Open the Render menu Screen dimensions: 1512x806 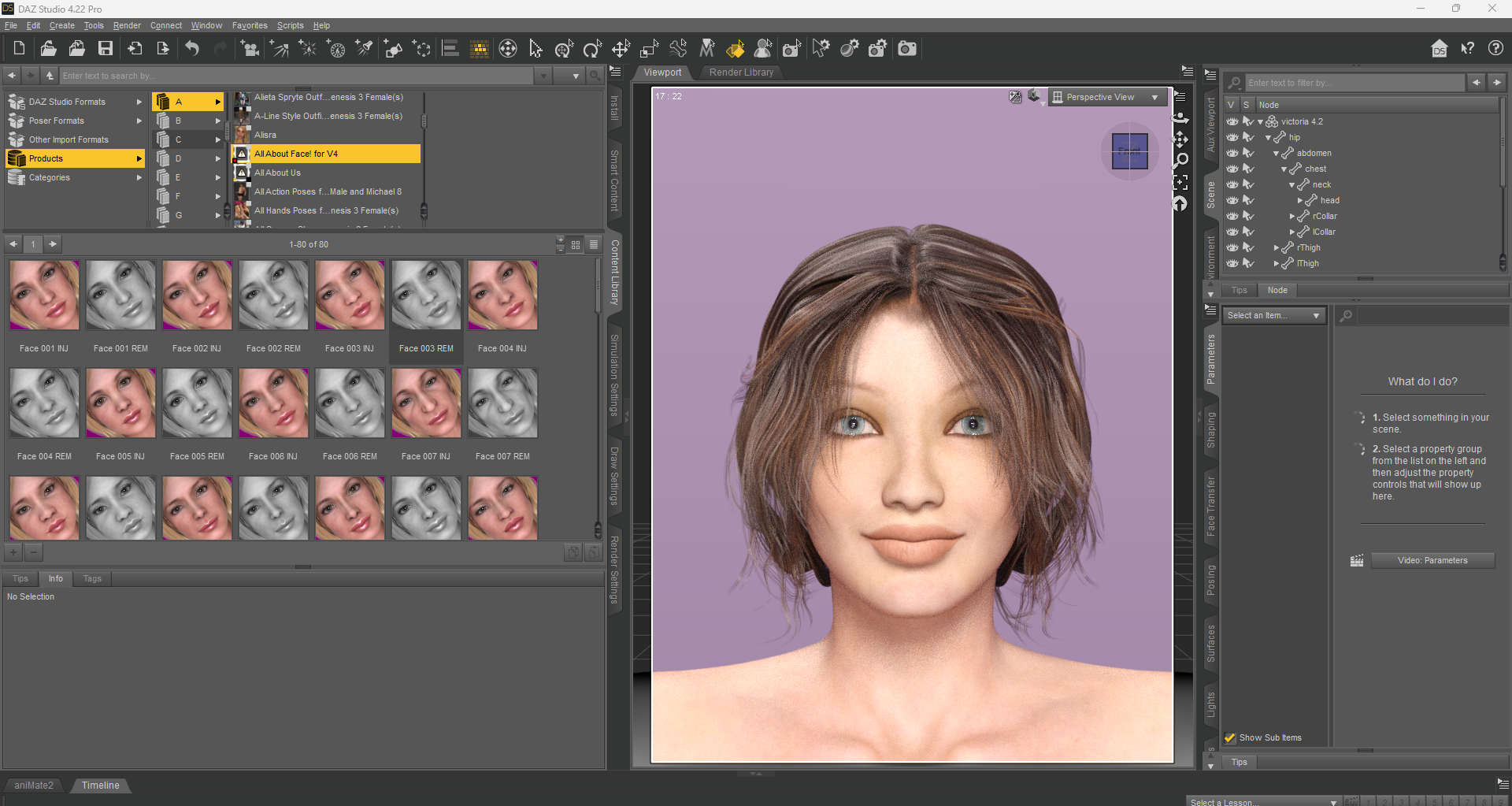tap(127, 25)
